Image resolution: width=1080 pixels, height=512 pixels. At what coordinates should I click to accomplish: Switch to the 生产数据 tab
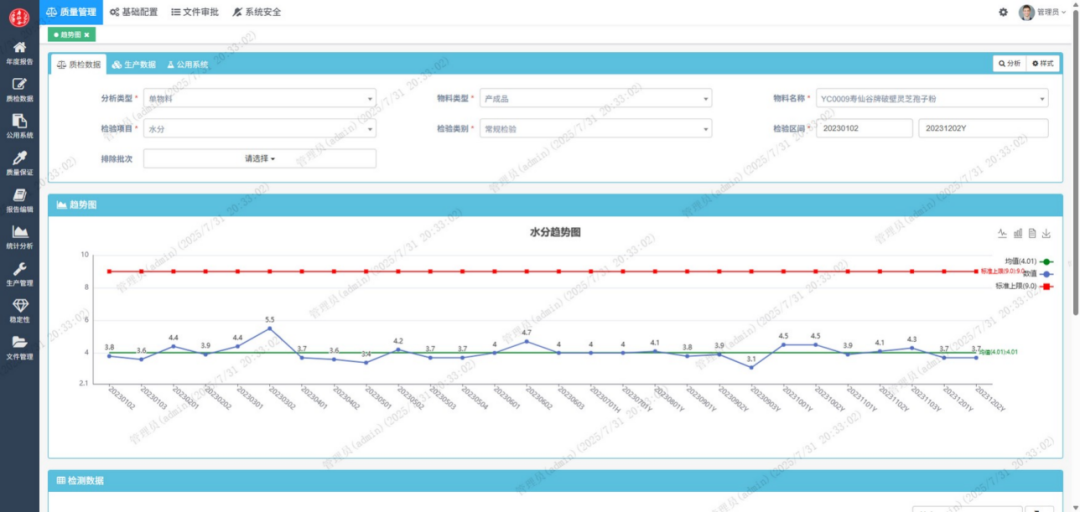pyautogui.click(x=133, y=64)
